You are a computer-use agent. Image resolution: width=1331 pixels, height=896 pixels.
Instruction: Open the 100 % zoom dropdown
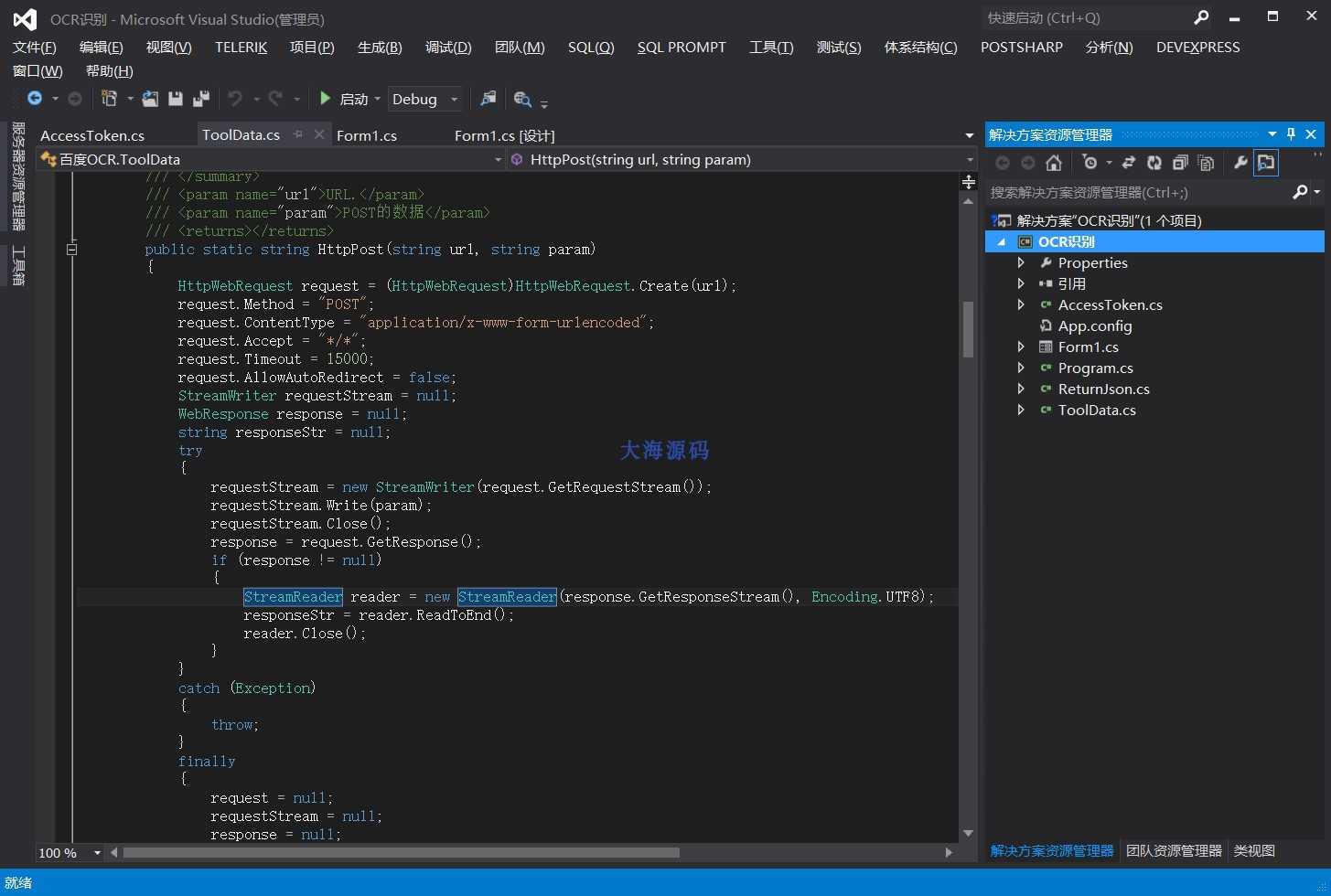(96, 853)
